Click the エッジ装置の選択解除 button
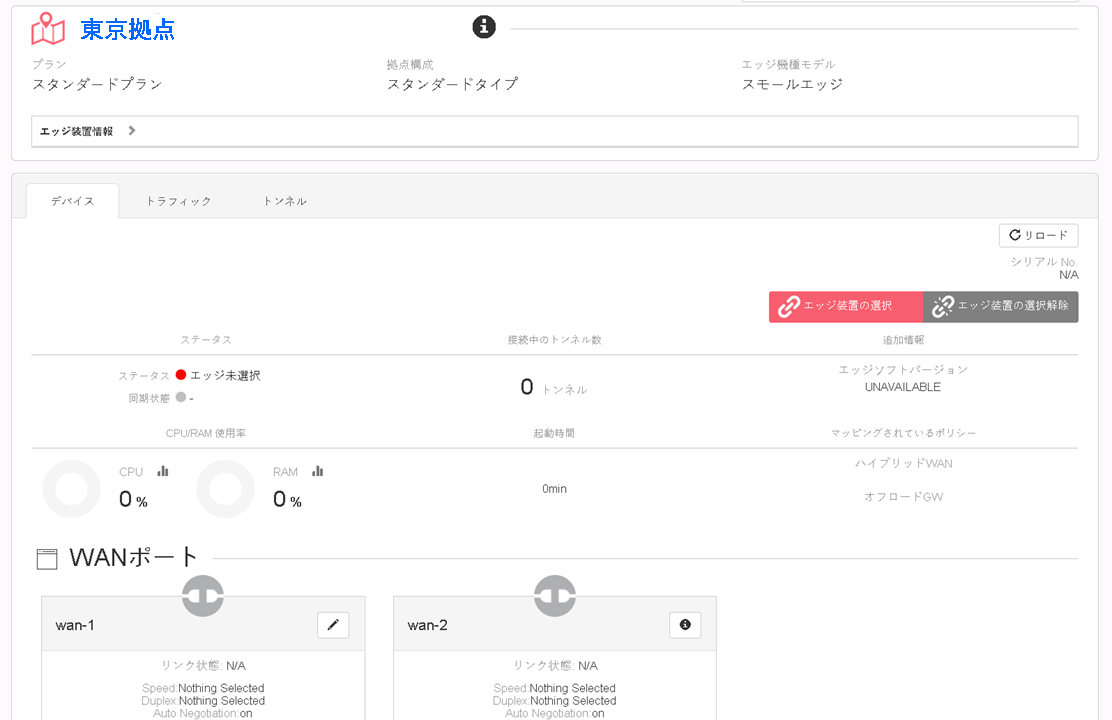1112x720 pixels. pyautogui.click(x=1001, y=306)
